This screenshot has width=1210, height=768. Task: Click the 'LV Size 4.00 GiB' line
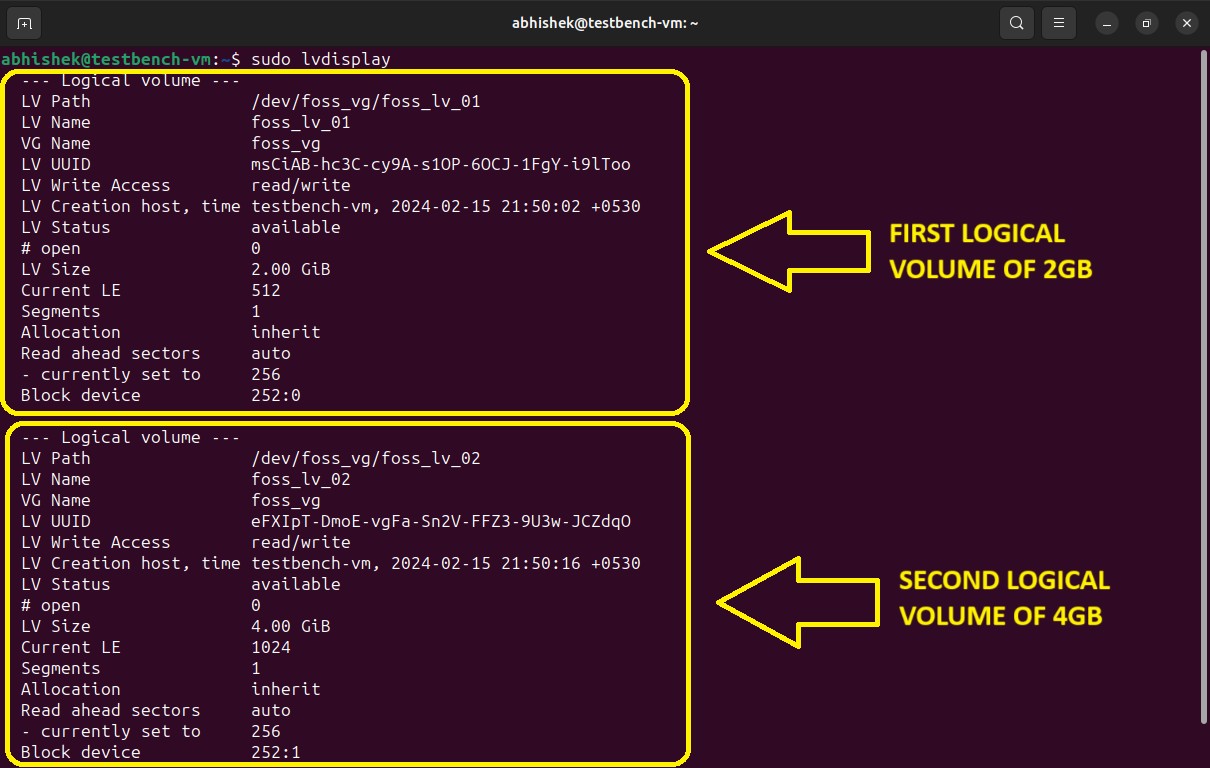pos(175,626)
